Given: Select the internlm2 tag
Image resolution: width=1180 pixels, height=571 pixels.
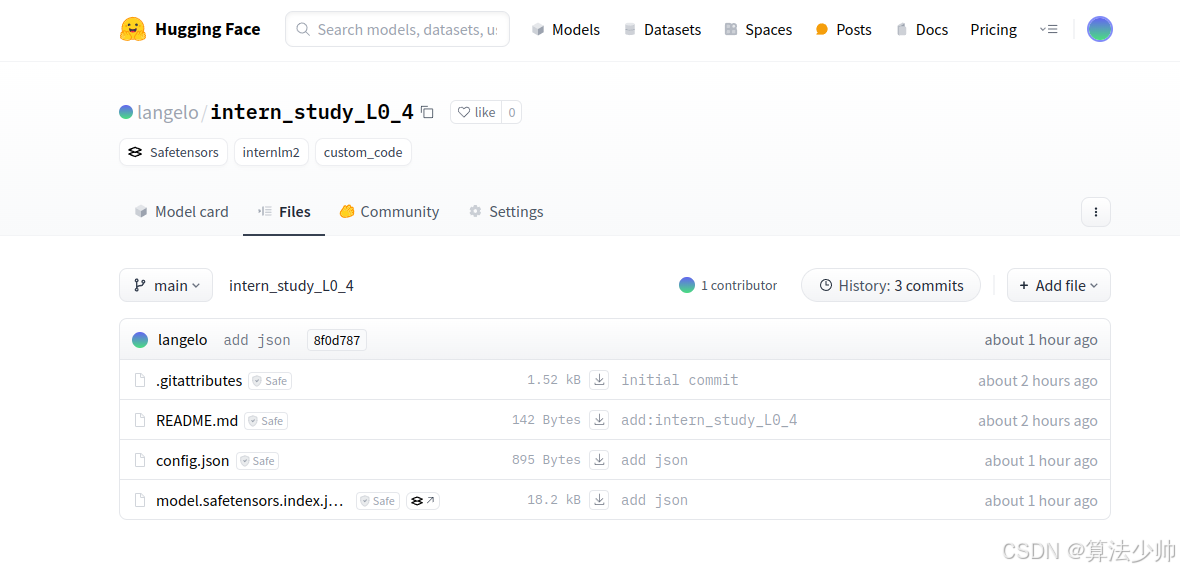Looking at the screenshot, I should pos(271,152).
